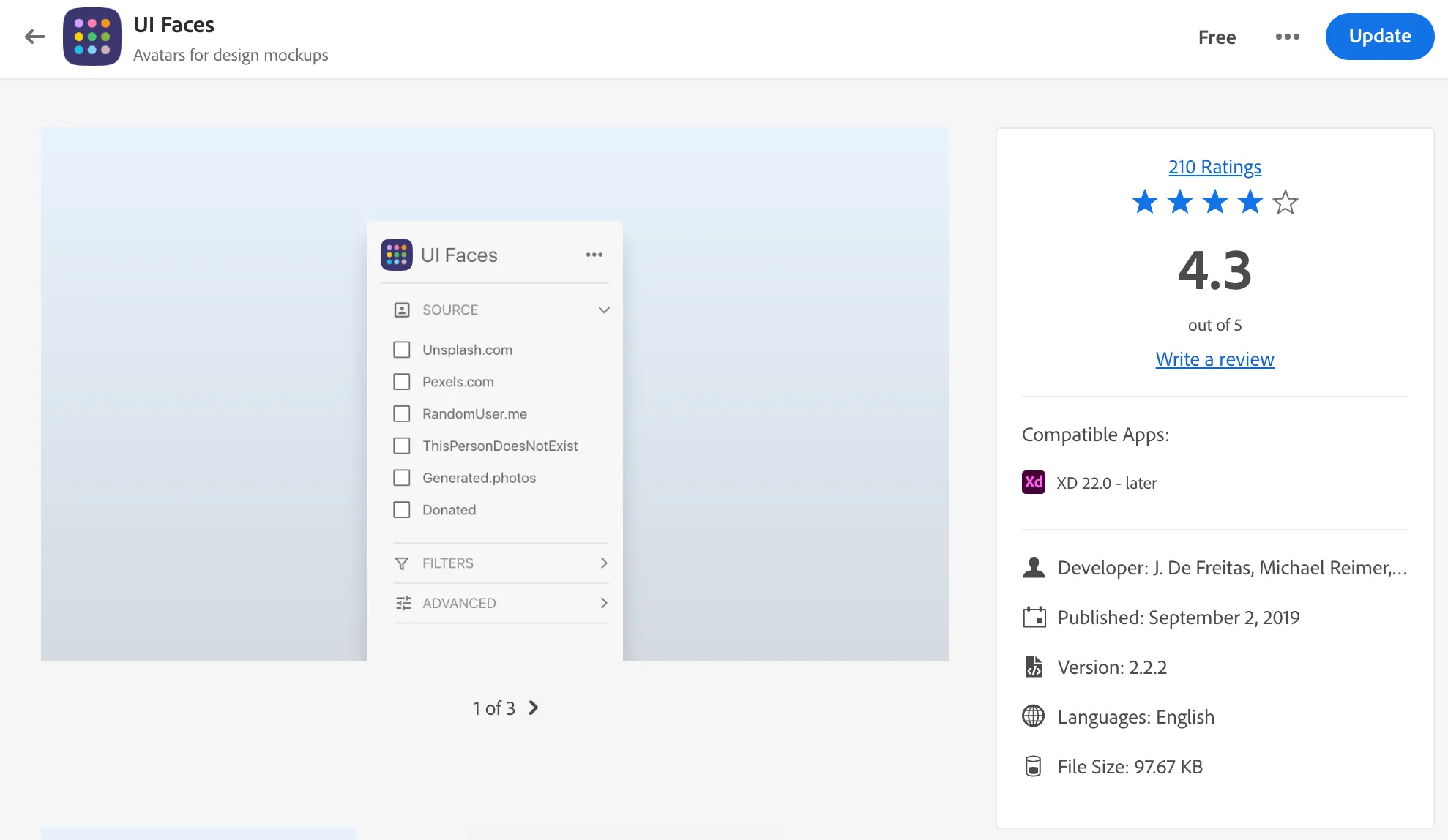Click the UI Faces title in header
The height and width of the screenshot is (840, 1448).
[173, 25]
